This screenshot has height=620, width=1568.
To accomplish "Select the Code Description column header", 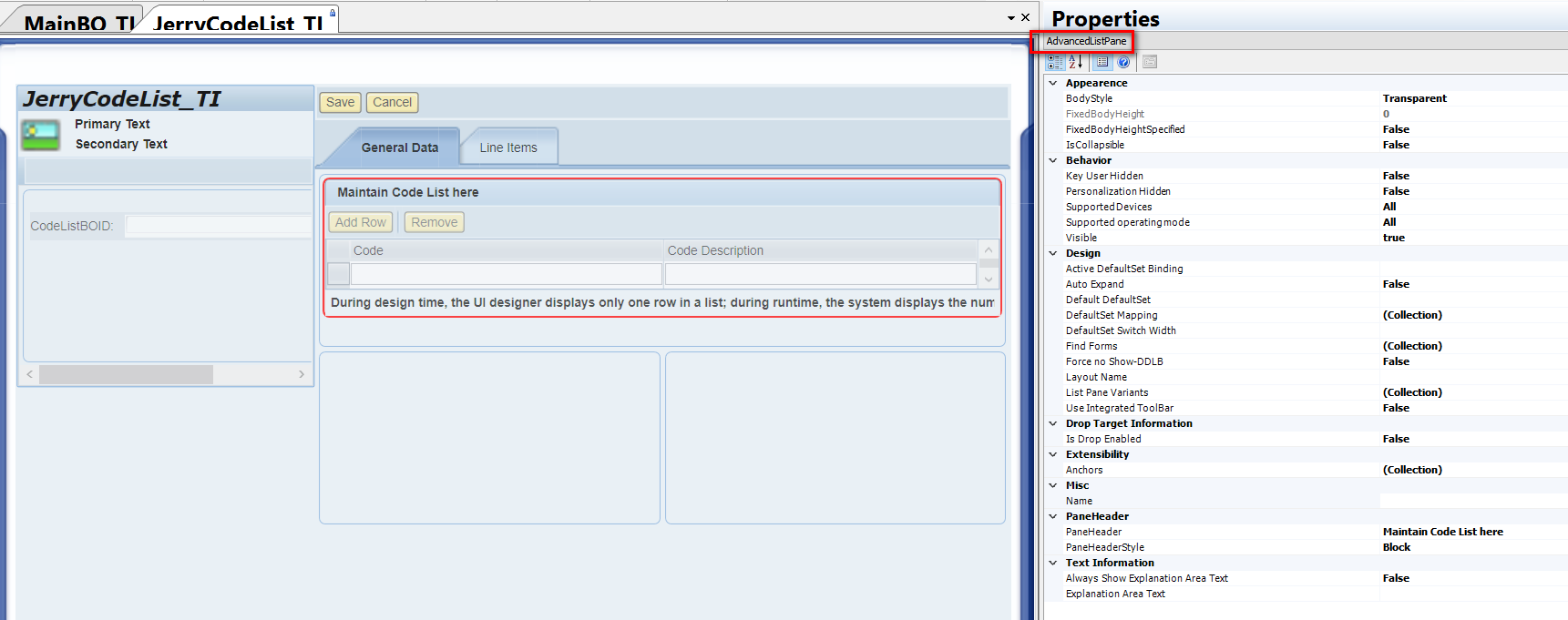I will tap(820, 250).
